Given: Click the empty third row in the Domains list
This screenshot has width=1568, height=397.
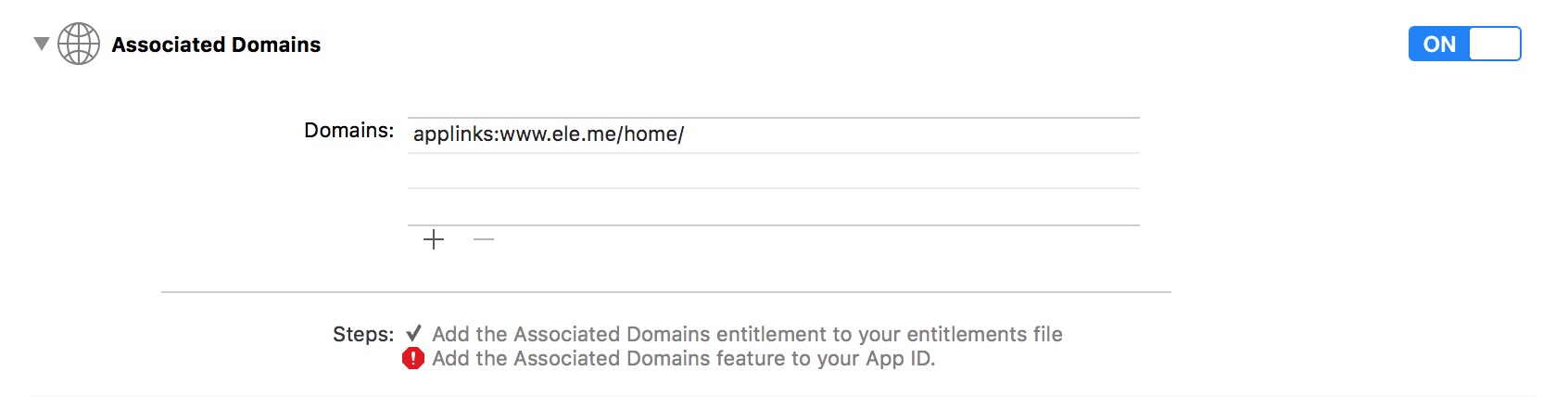Looking at the screenshot, I should click(x=773, y=207).
